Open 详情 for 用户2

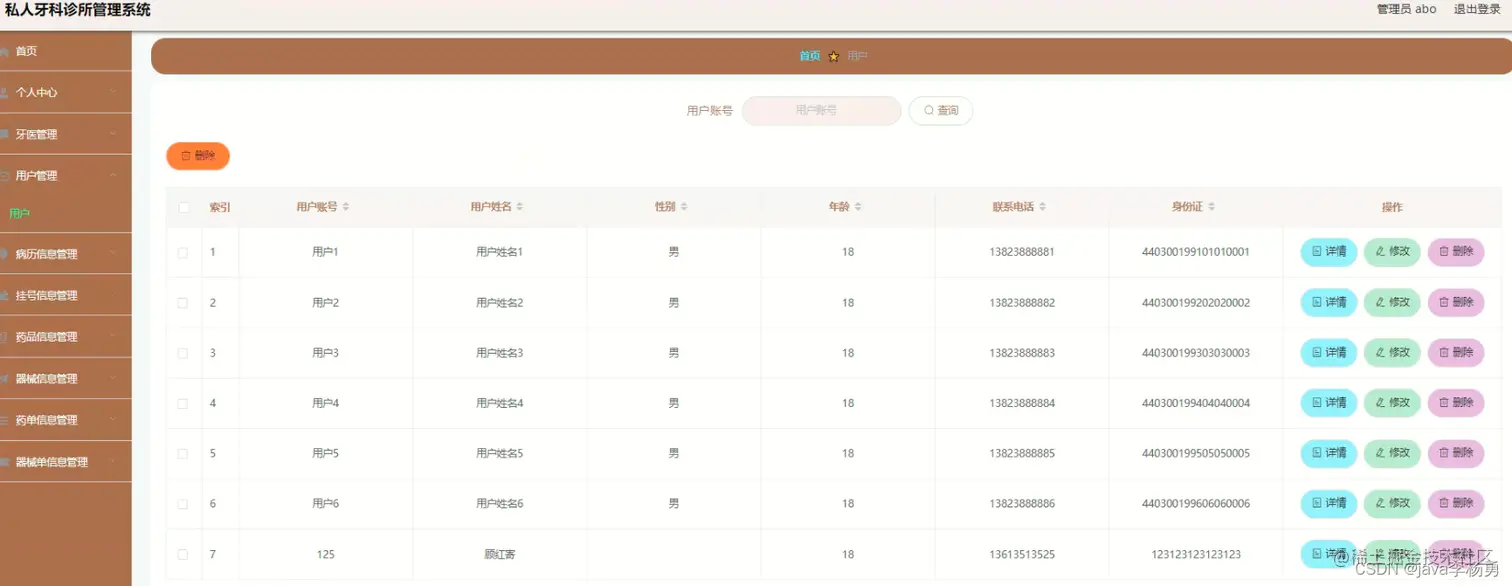click(1328, 302)
